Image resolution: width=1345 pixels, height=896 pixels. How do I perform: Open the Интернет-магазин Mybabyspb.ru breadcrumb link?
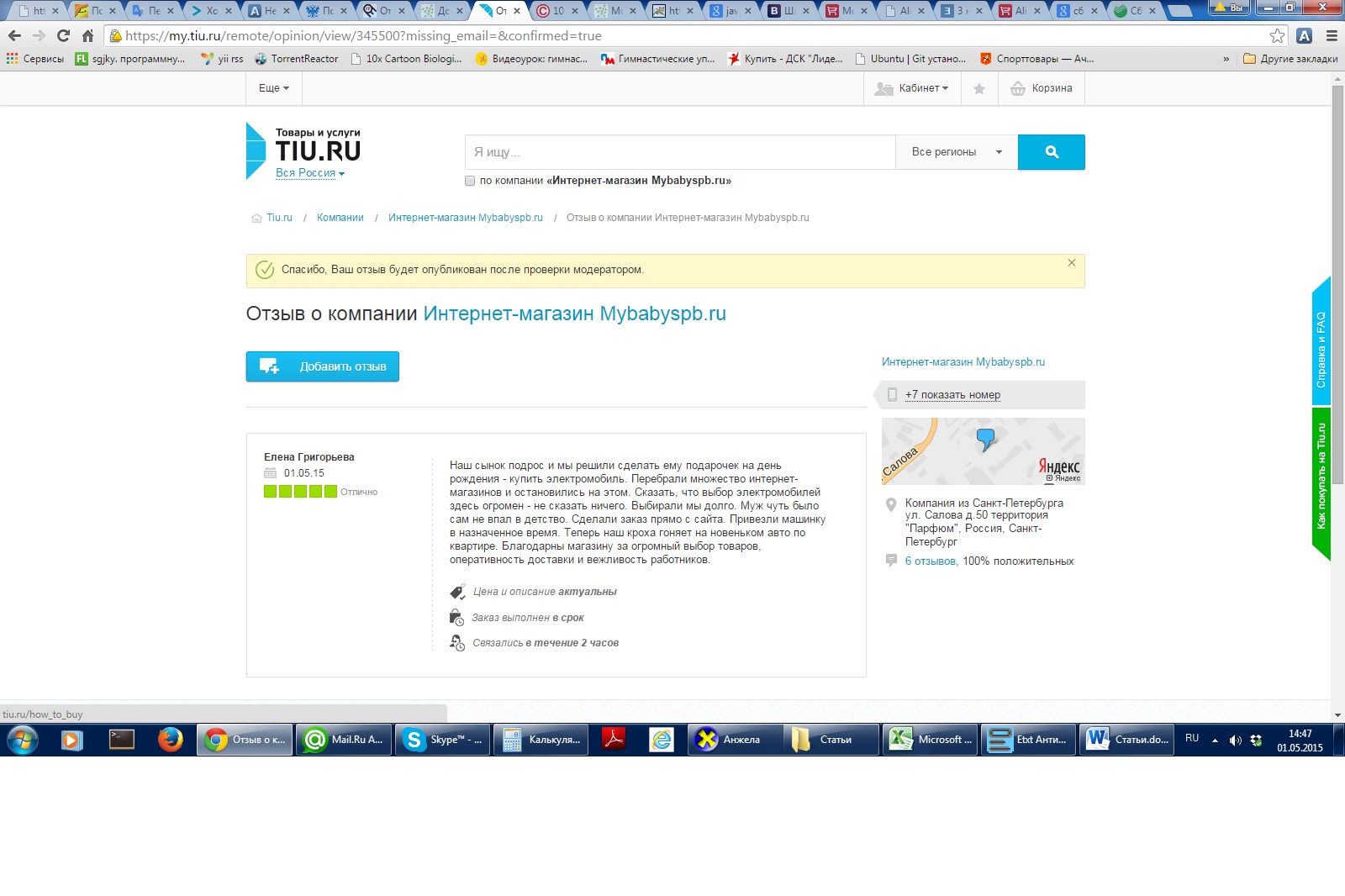pos(466,218)
